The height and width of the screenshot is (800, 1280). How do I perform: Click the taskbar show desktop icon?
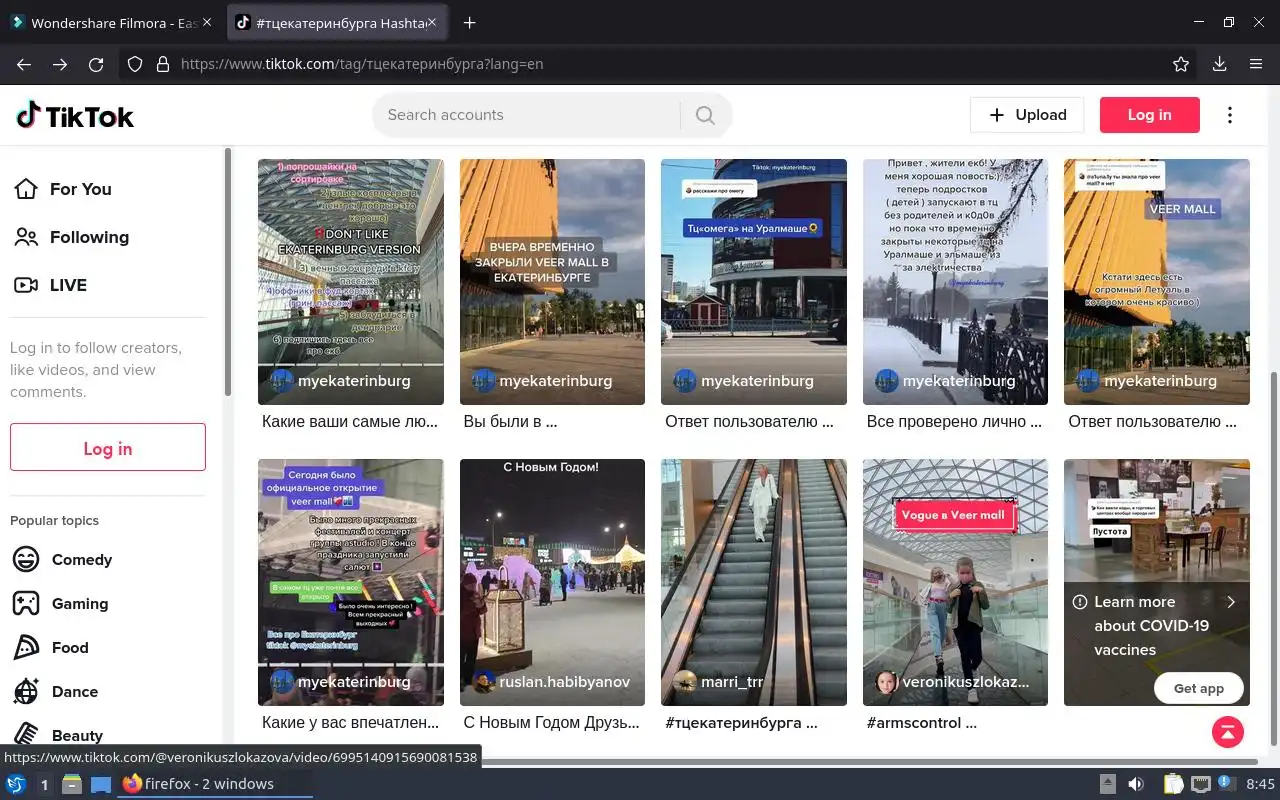click(x=101, y=784)
